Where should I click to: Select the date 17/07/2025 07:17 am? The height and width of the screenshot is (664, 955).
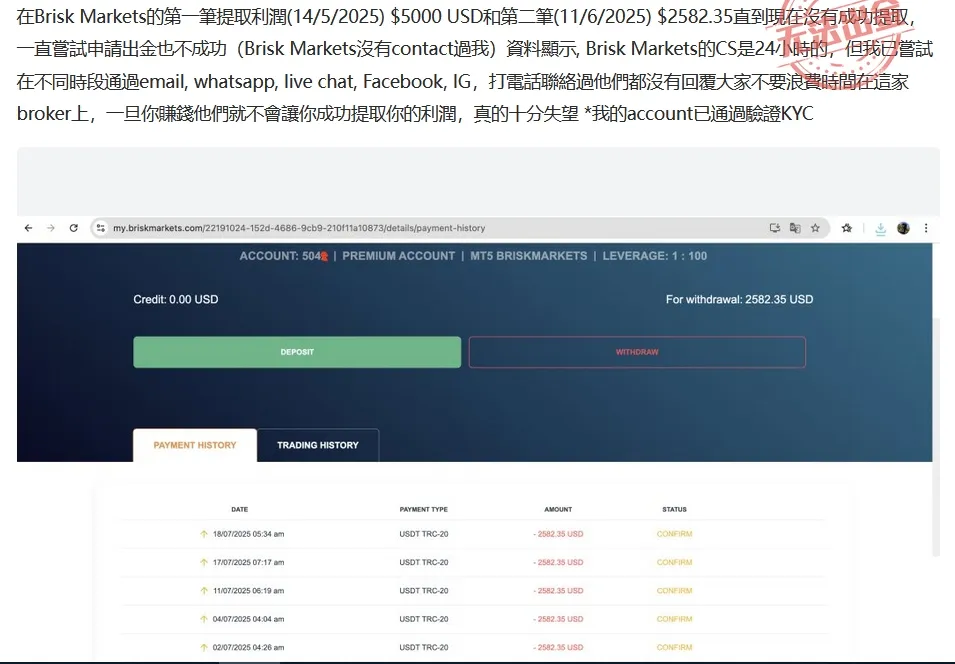coord(248,562)
